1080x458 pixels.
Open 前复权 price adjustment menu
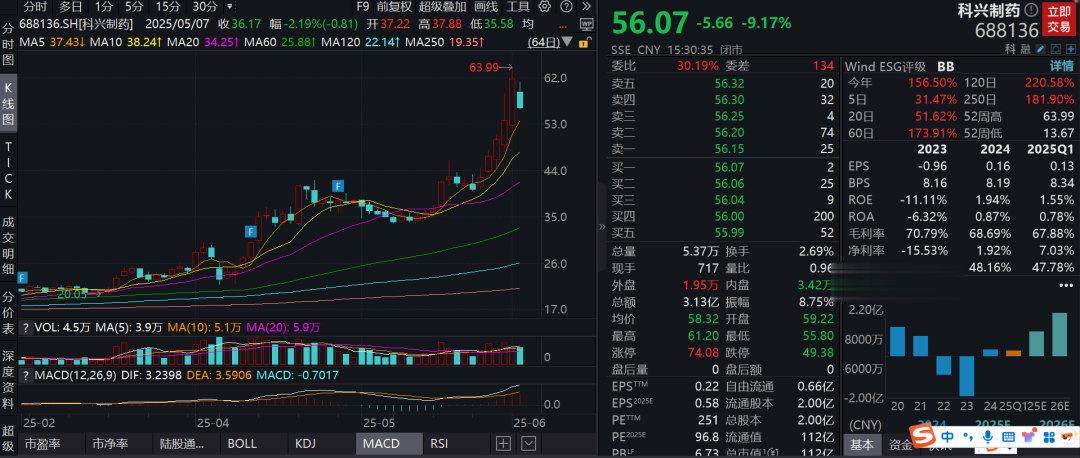[x=395, y=8]
